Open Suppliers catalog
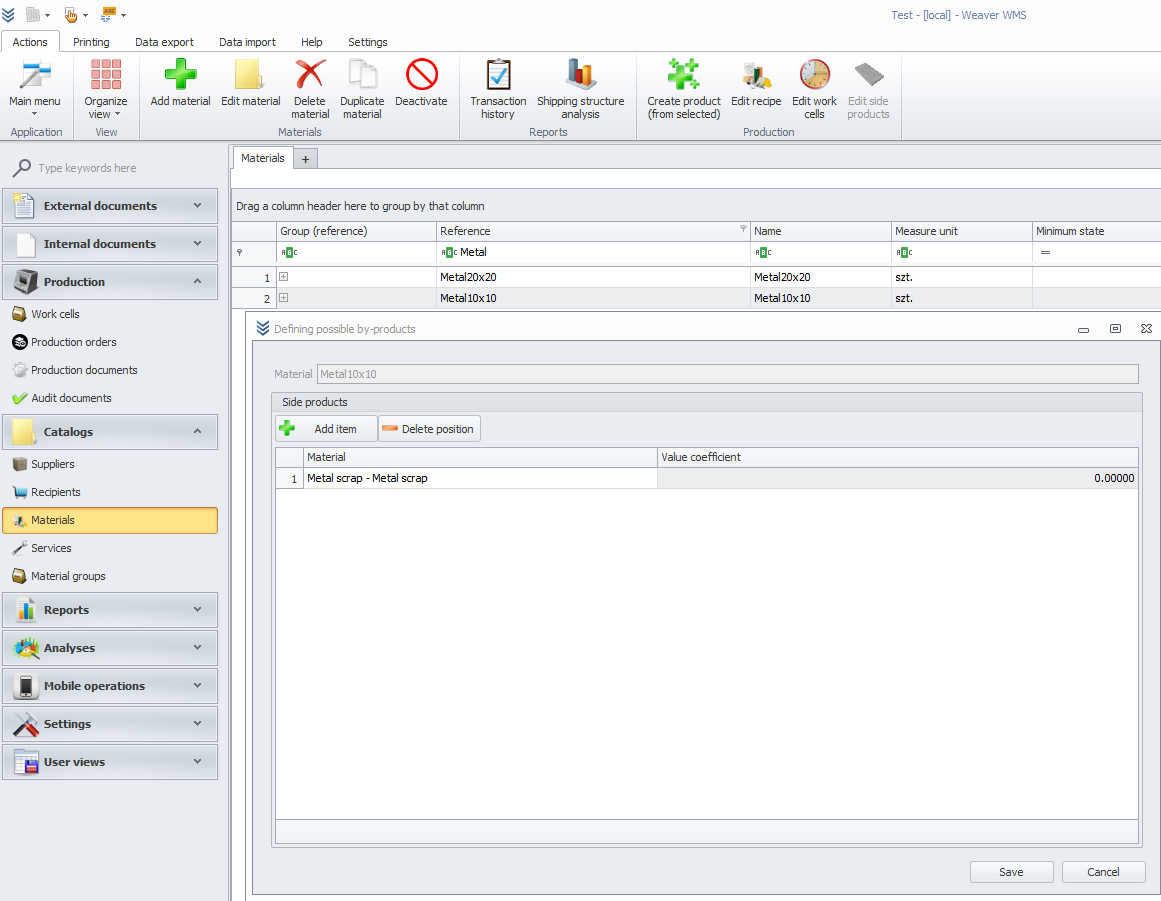Image resolution: width=1161 pixels, height=901 pixels. (x=53, y=464)
